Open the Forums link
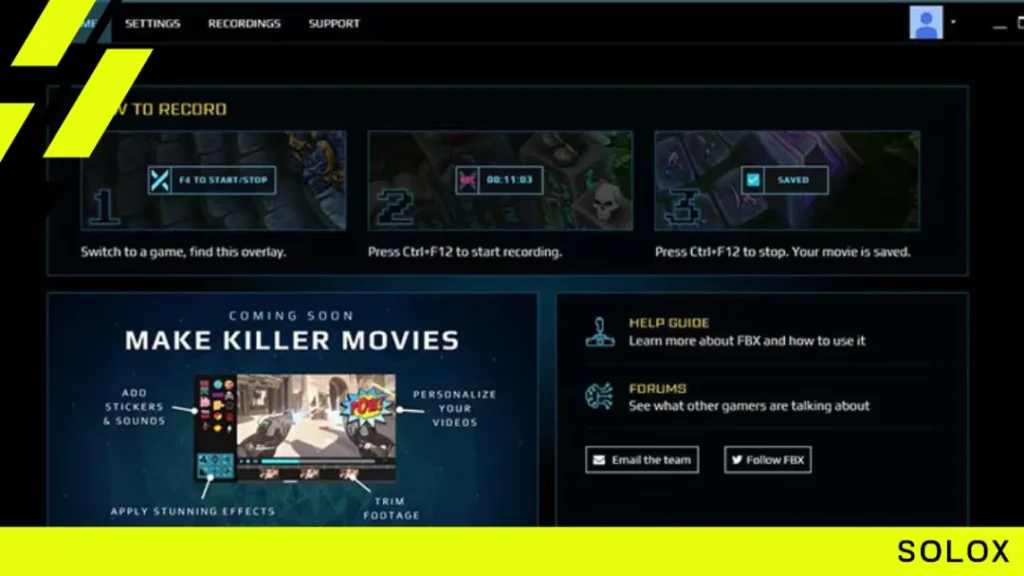This screenshot has width=1024, height=576. tap(658, 389)
